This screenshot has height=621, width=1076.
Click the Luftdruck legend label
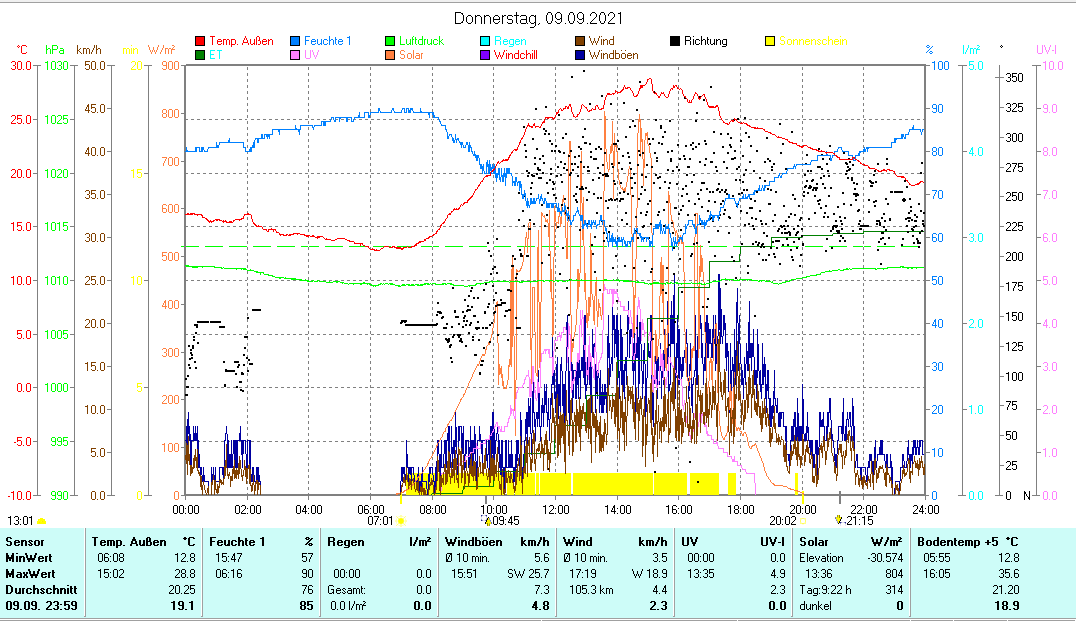421,41
